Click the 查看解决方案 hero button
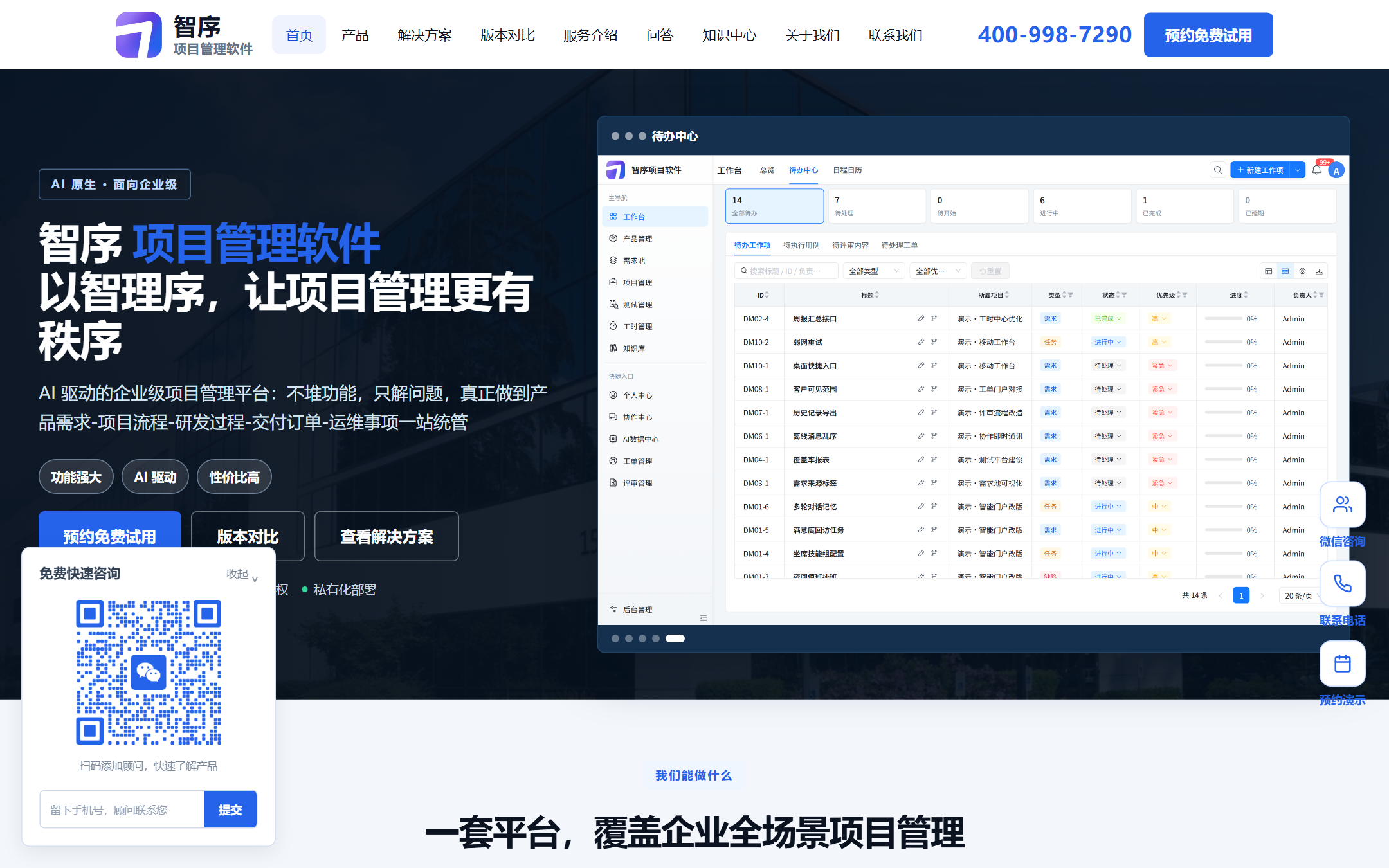The image size is (1389, 868). coord(386,536)
